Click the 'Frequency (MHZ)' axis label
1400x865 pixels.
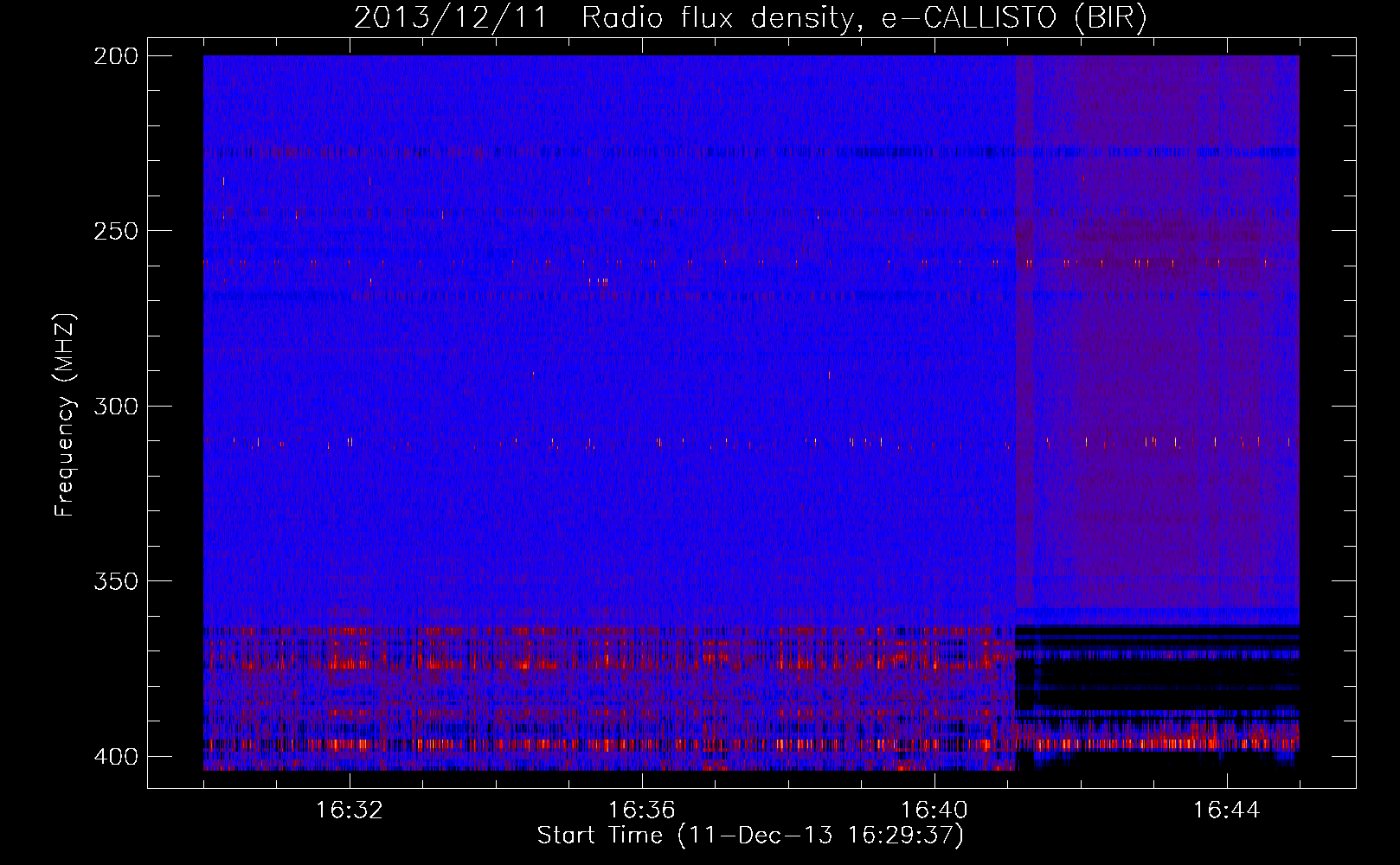65,414
